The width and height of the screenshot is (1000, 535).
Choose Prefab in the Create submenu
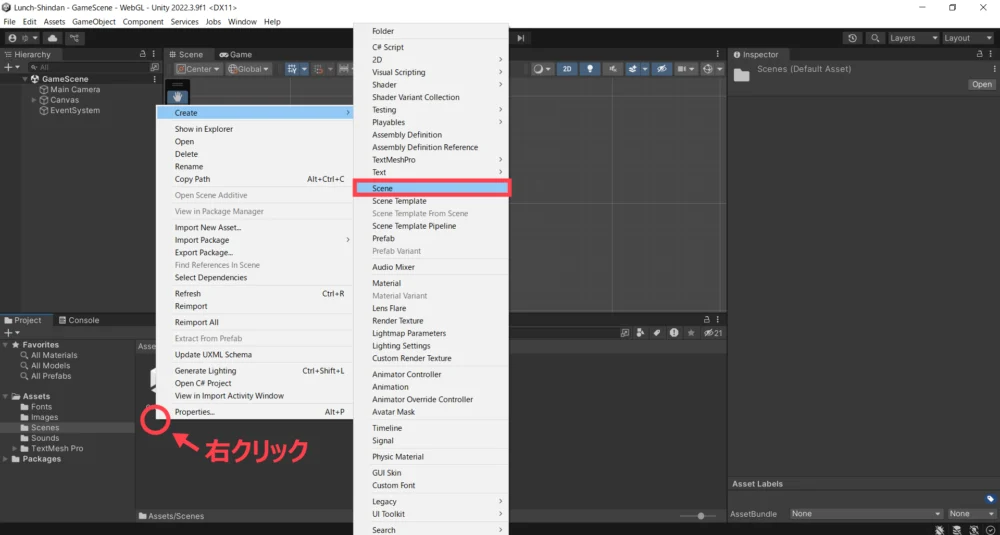(x=431, y=238)
